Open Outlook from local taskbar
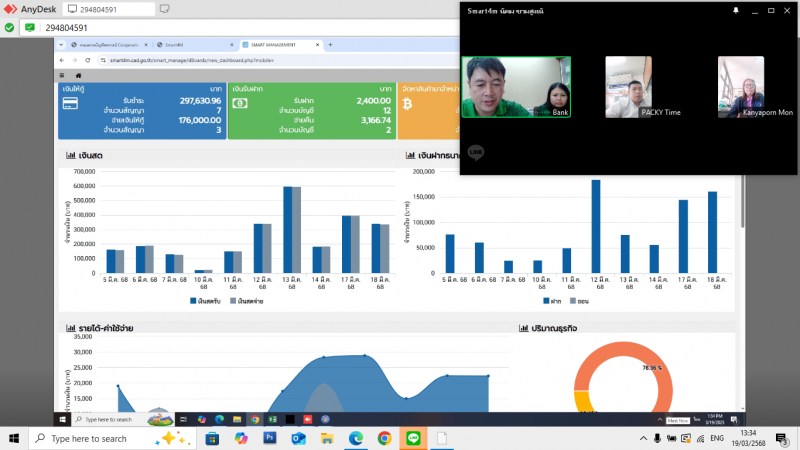 [298, 438]
